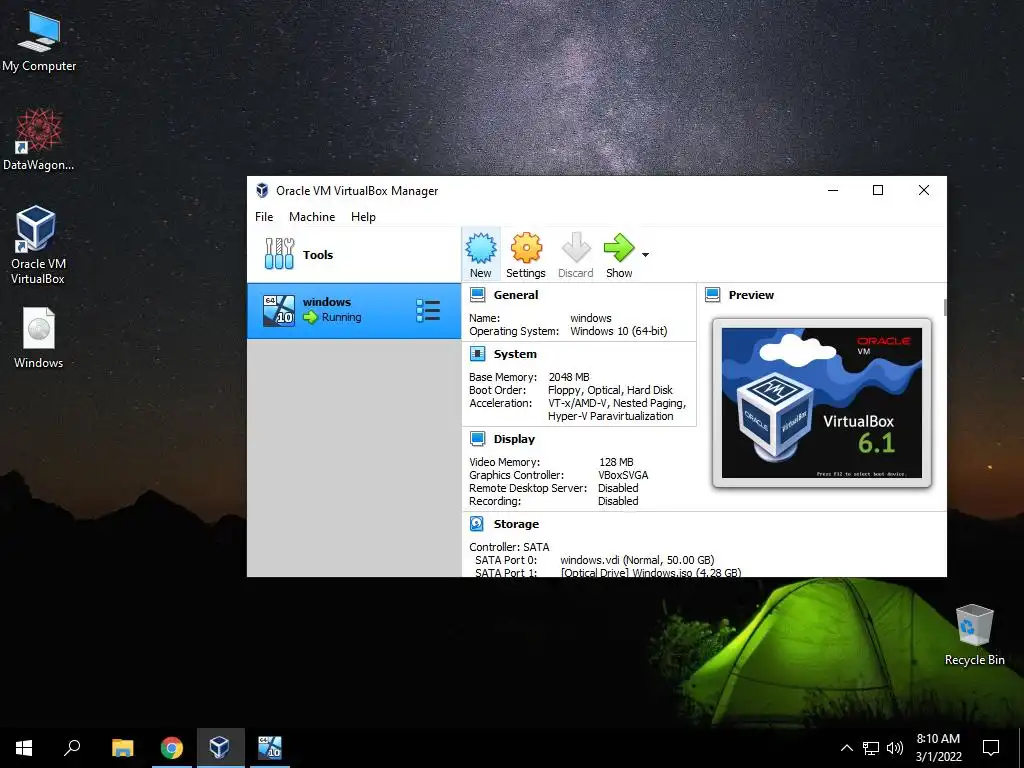Screen dimensions: 1024x768
Task: Click the VirtualBox Manager title bar logo
Action: point(262,190)
